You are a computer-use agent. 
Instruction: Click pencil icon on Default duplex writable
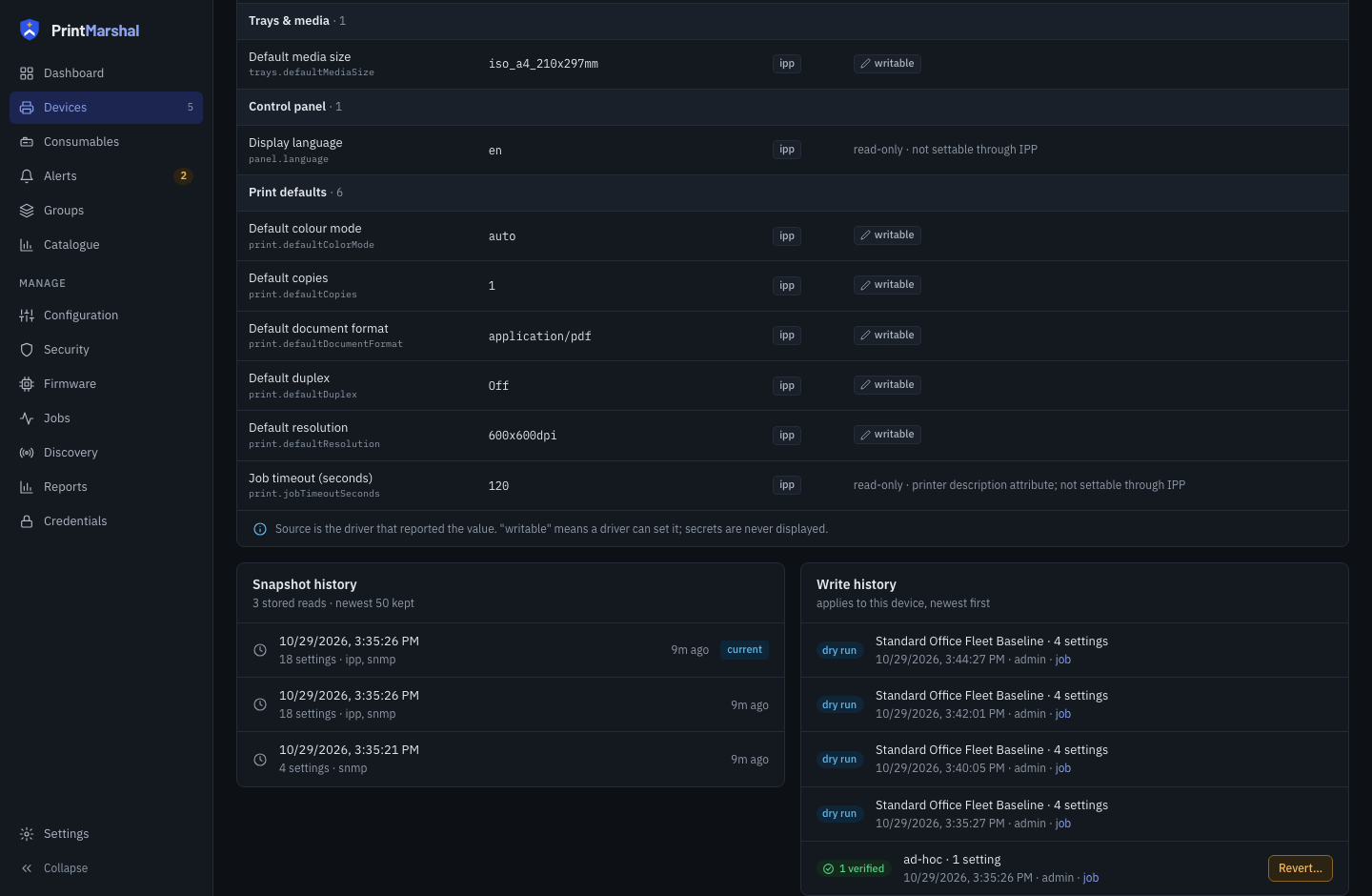[865, 385]
